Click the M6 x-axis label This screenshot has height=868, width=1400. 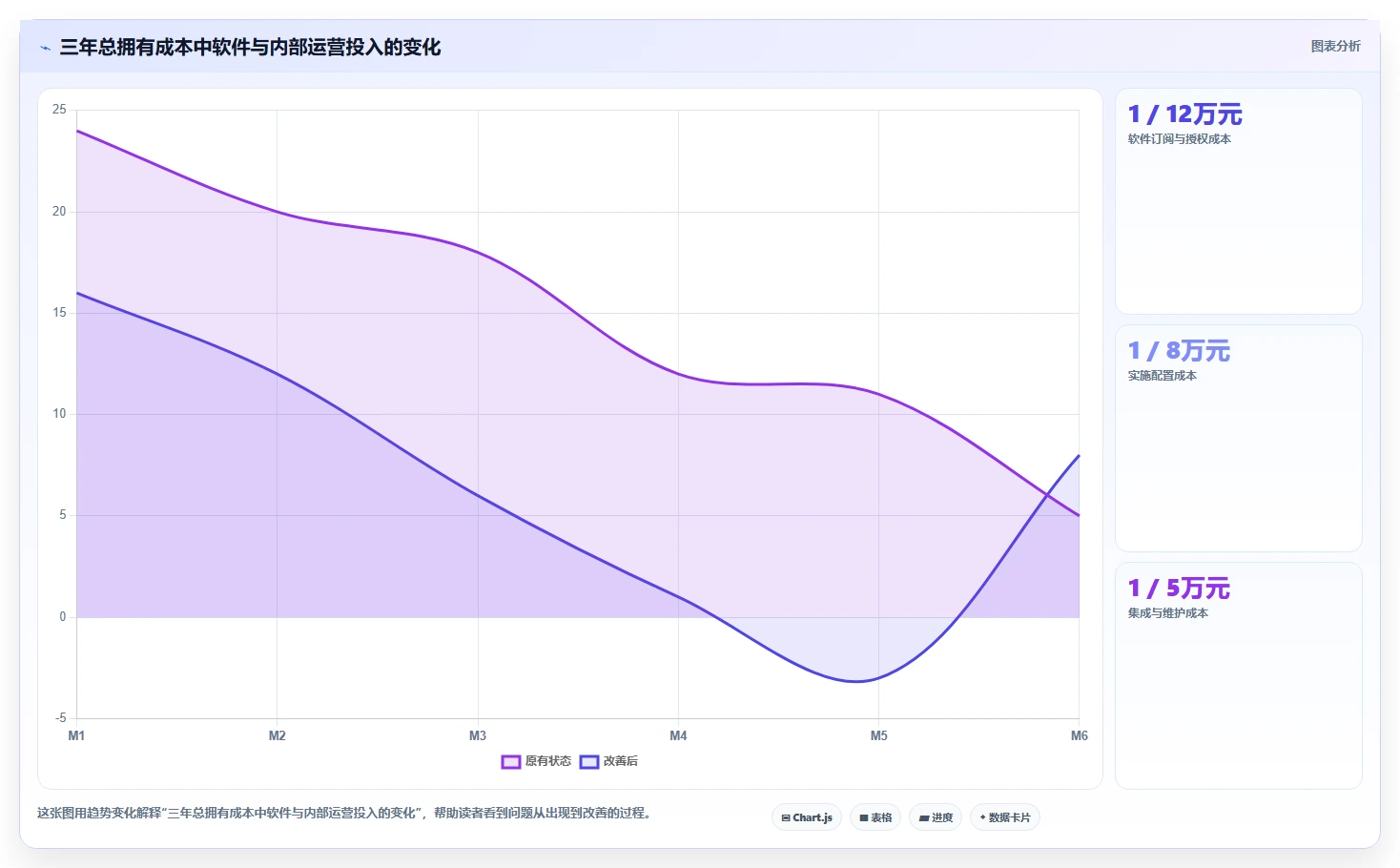(x=1079, y=735)
